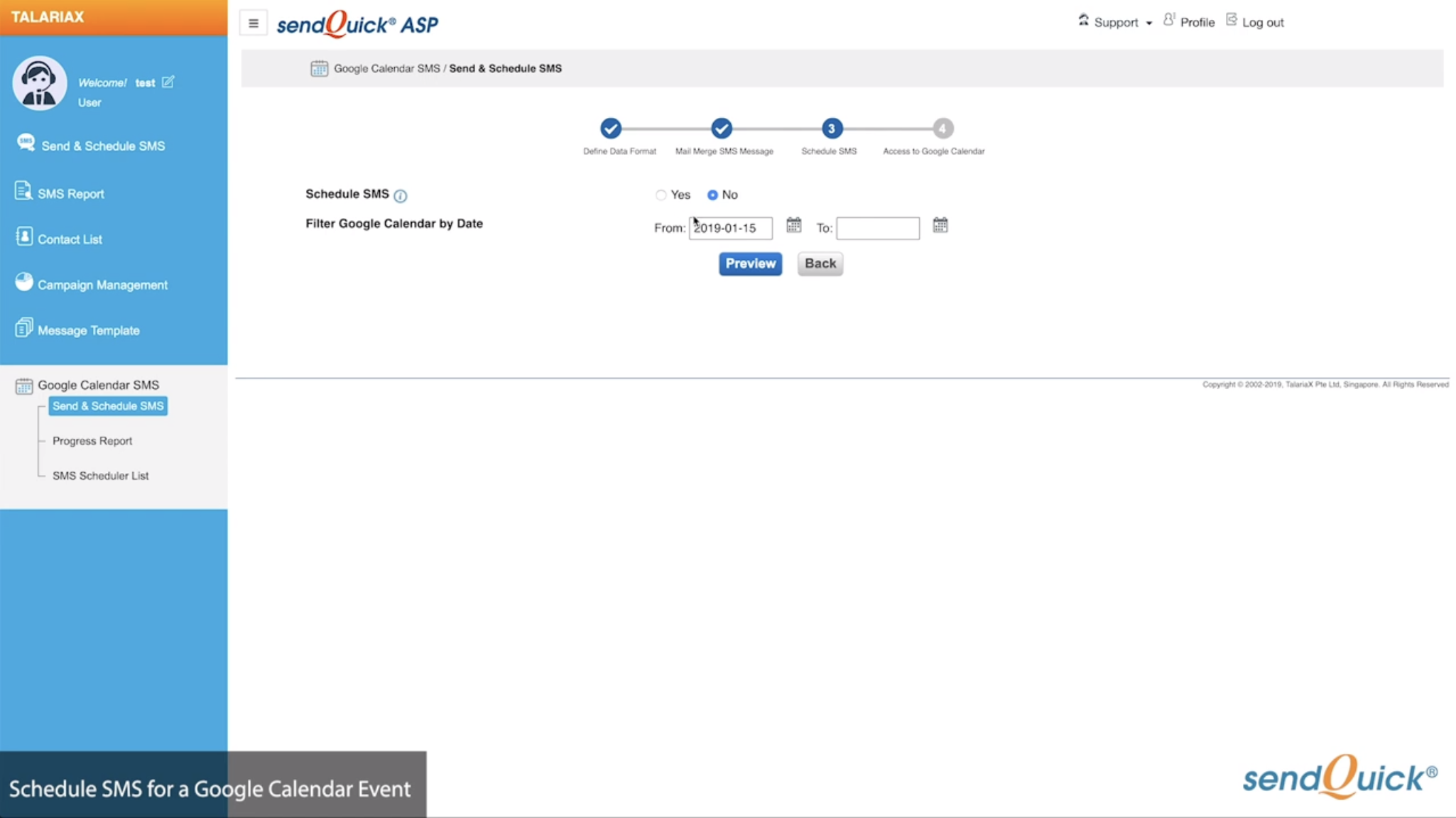Go to step 1 Define Data Format
1456x818 pixels.
point(611,129)
